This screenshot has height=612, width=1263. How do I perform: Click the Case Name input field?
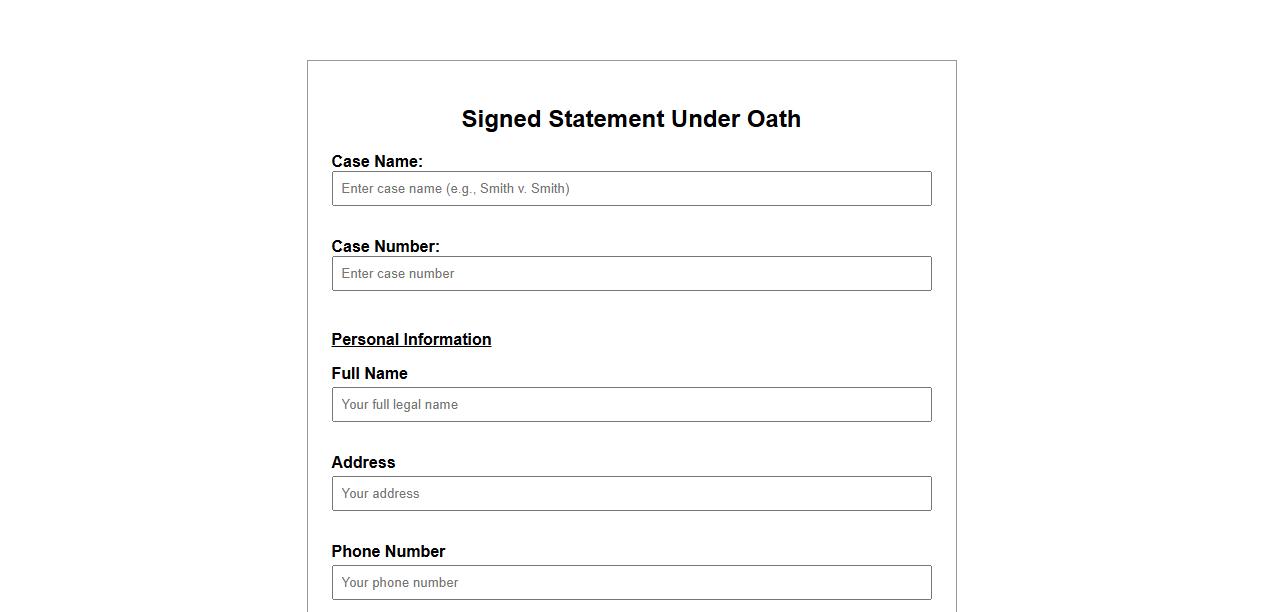[631, 188]
